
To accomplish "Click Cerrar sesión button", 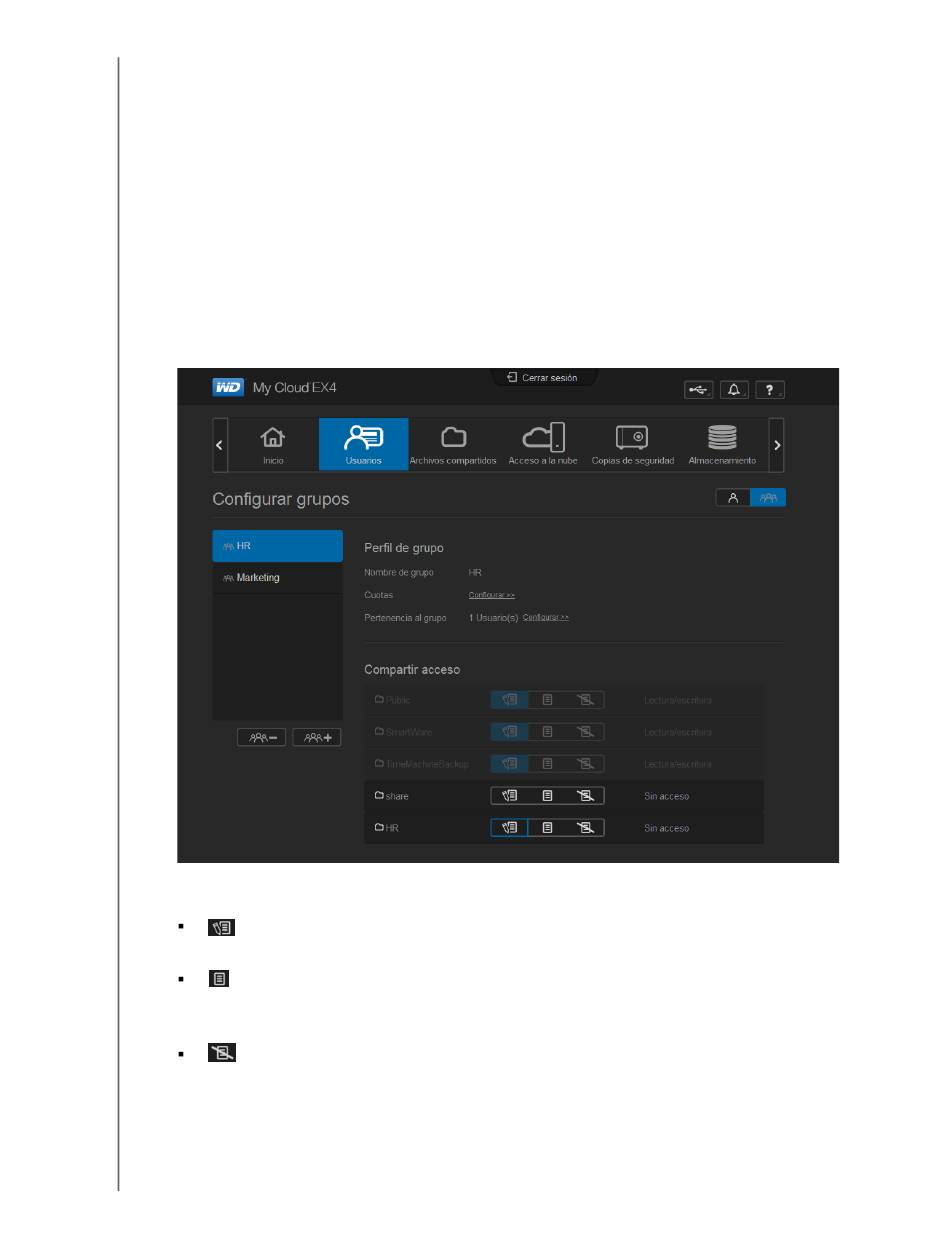I will (543, 378).
